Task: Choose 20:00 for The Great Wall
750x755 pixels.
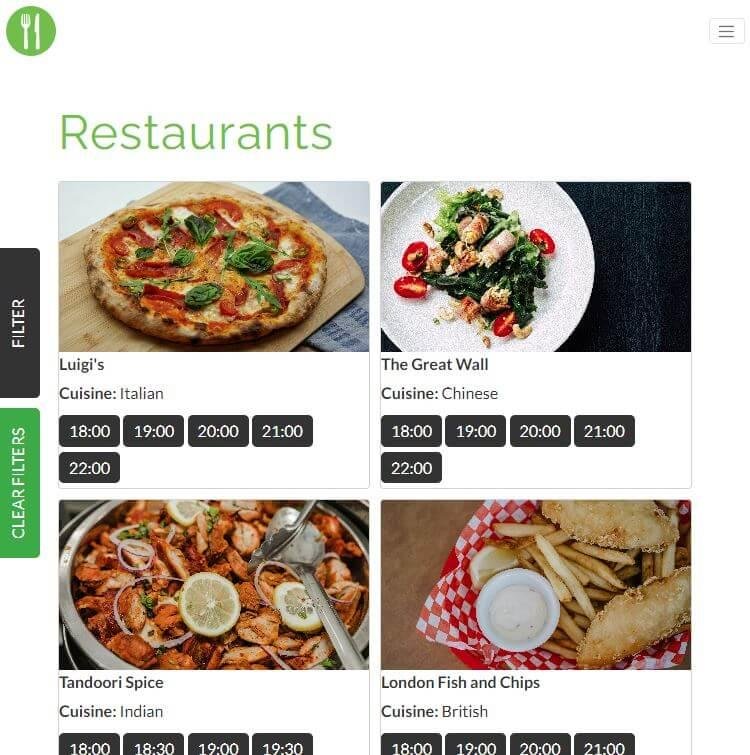Action: coord(540,431)
